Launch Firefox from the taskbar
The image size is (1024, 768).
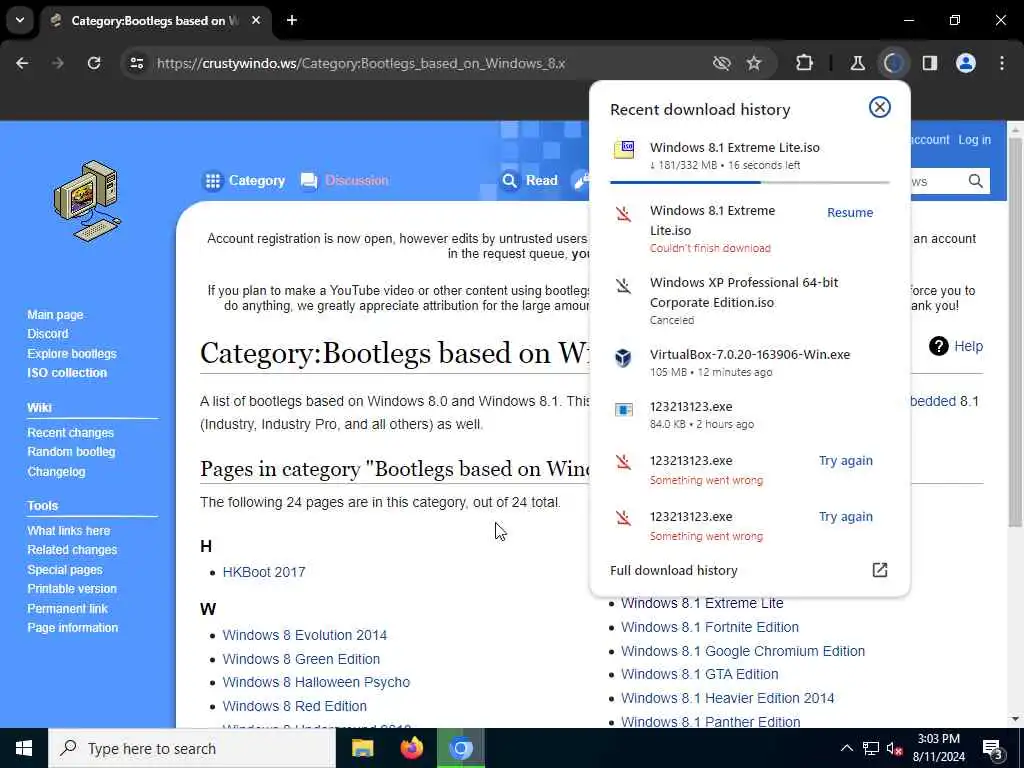[411, 748]
